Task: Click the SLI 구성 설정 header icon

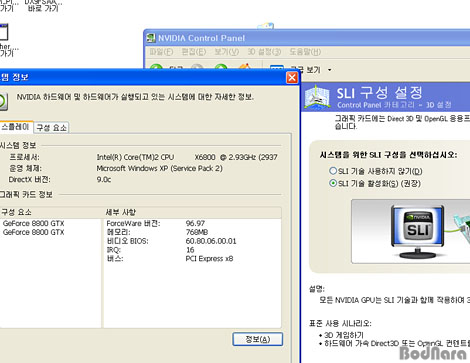Action: (x=318, y=97)
